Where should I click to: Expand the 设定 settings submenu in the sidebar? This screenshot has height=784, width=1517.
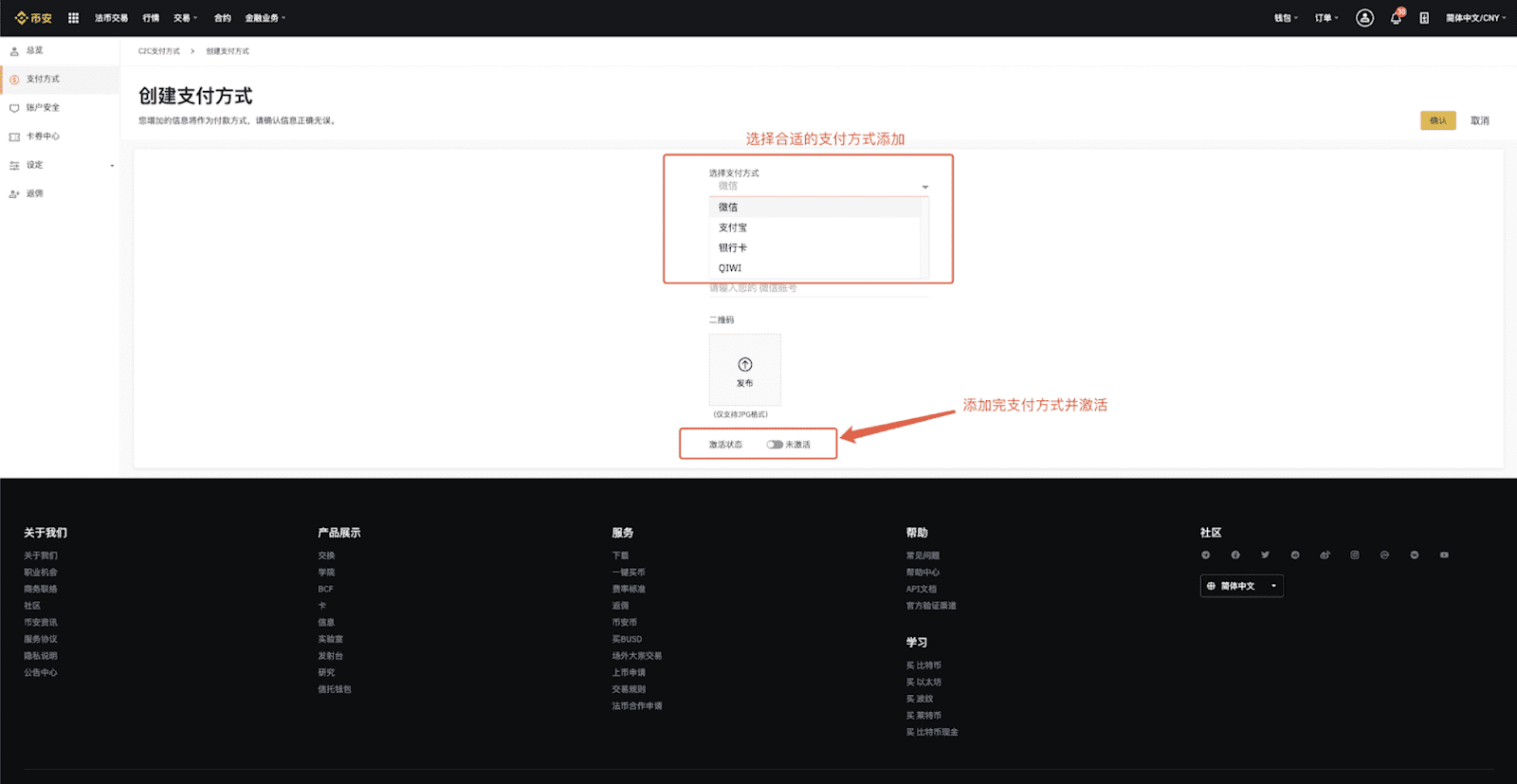tap(112, 166)
